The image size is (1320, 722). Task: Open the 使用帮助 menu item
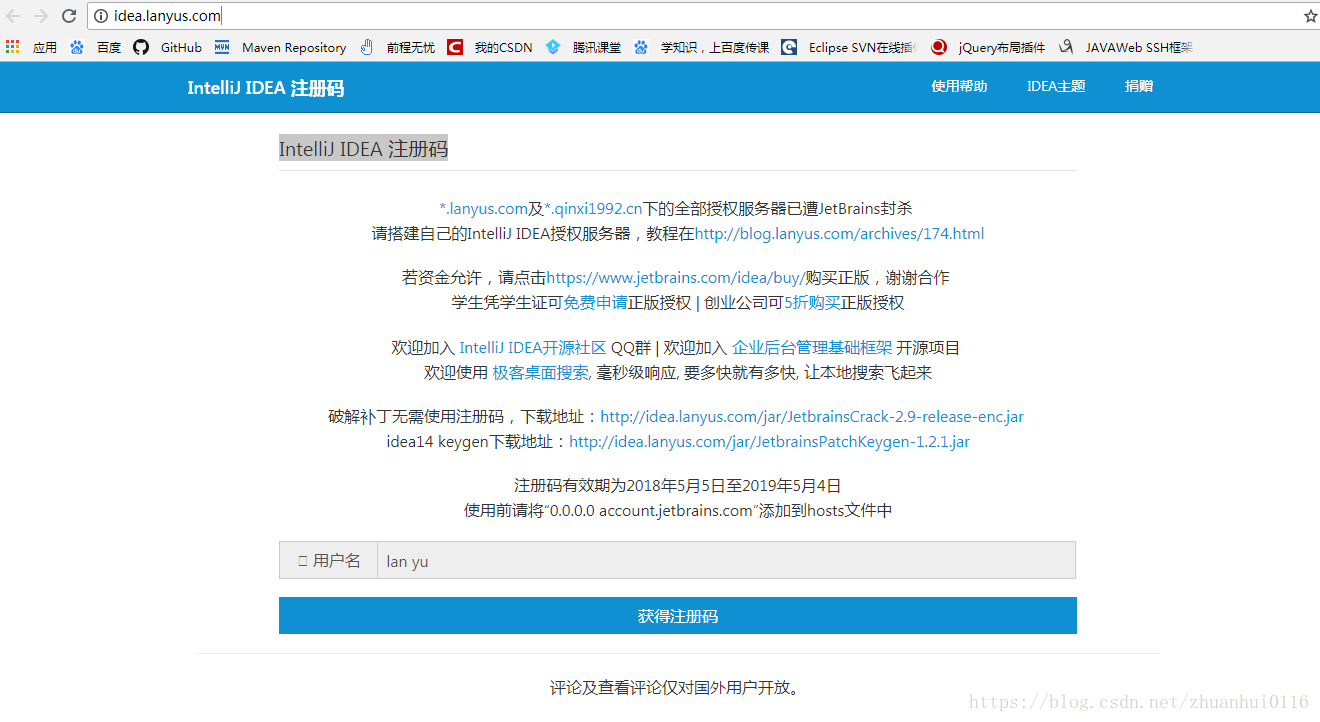959,86
